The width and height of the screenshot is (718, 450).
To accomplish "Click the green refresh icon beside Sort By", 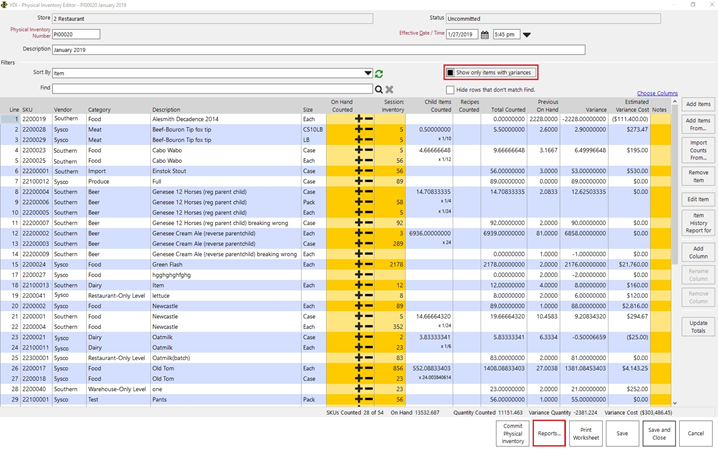I will click(380, 73).
